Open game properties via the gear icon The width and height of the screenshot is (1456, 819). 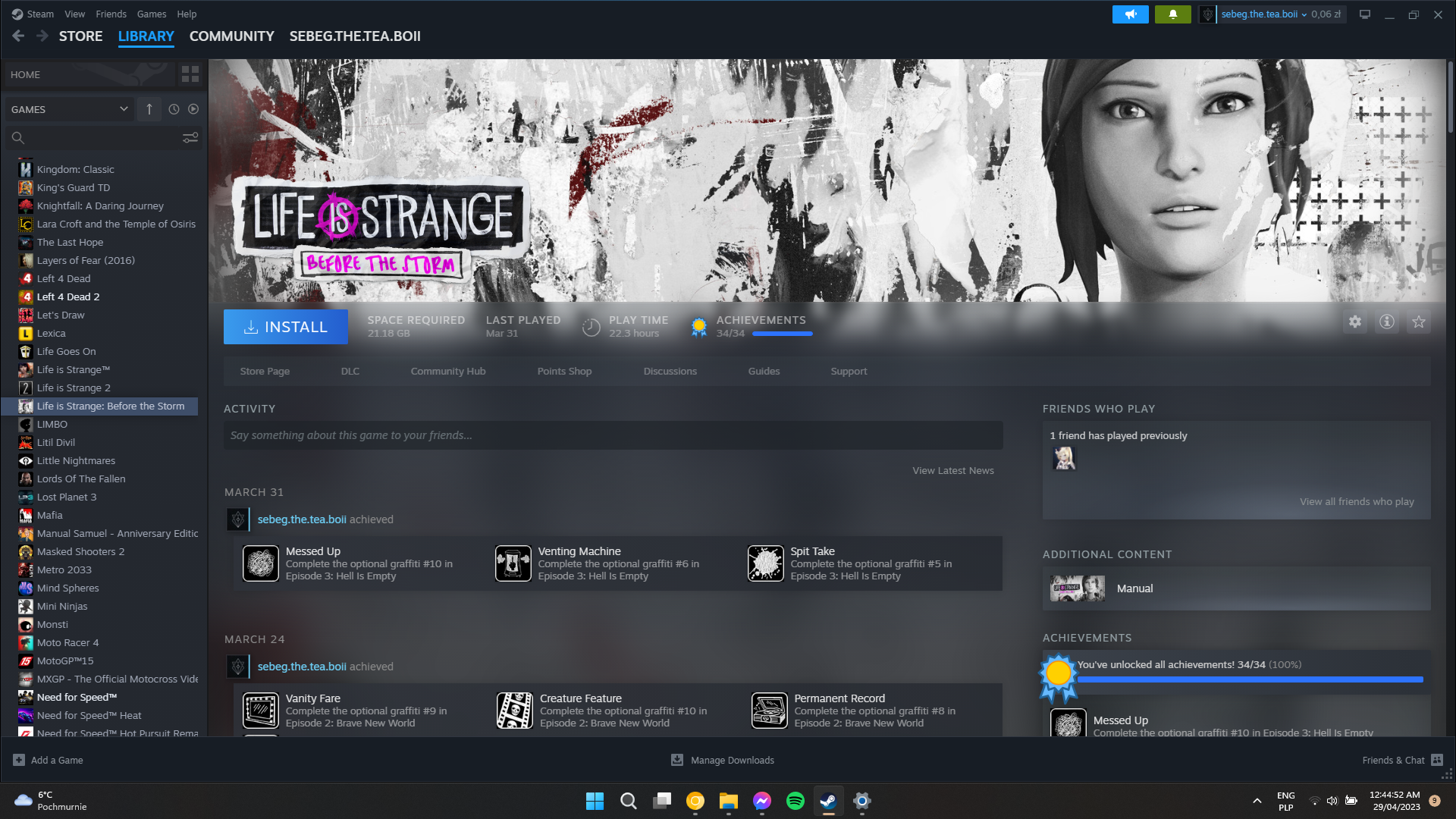pyautogui.click(x=1355, y=322)
